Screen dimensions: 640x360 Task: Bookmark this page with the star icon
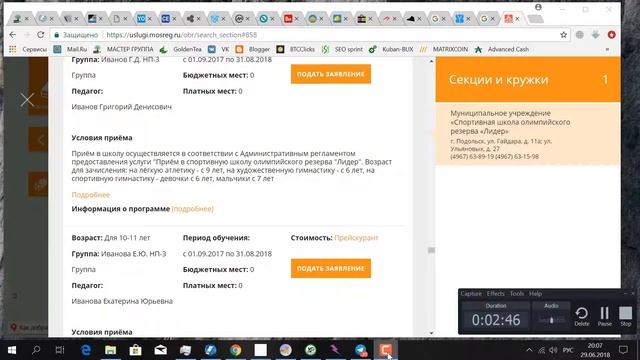pos(564,35)
